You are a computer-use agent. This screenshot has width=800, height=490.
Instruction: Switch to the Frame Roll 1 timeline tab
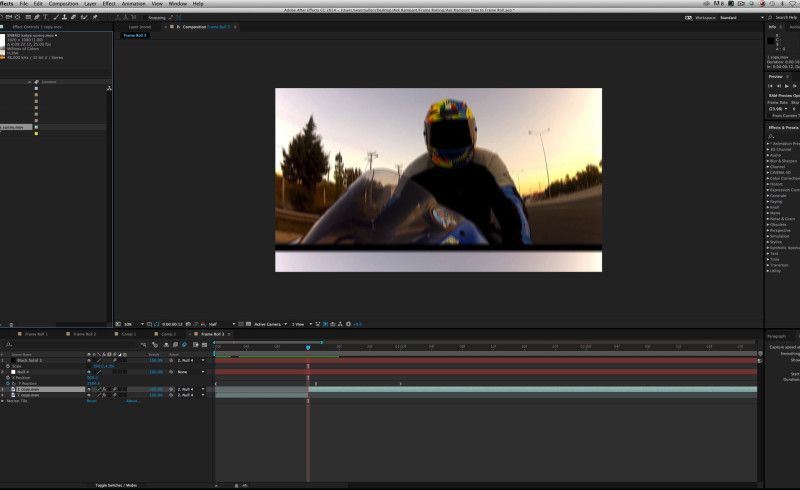pos(36,334)
